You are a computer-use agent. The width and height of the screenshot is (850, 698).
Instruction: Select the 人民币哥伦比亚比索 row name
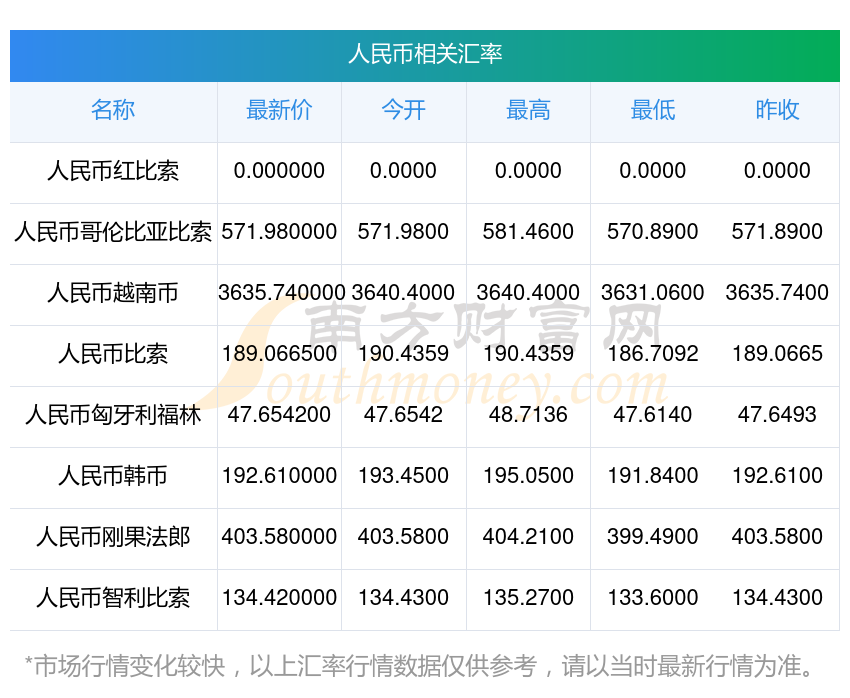click(113, 232)
